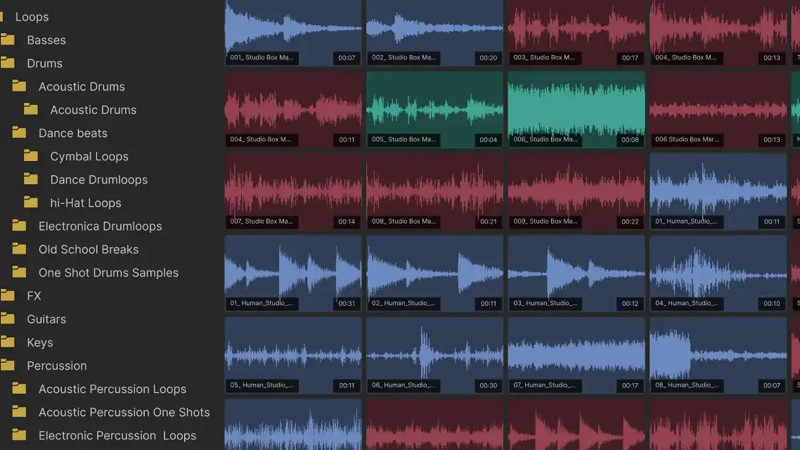Preview the 02_ Human_Studio sample tile
This screenshot has height=450, width=800.
point(435,273)
